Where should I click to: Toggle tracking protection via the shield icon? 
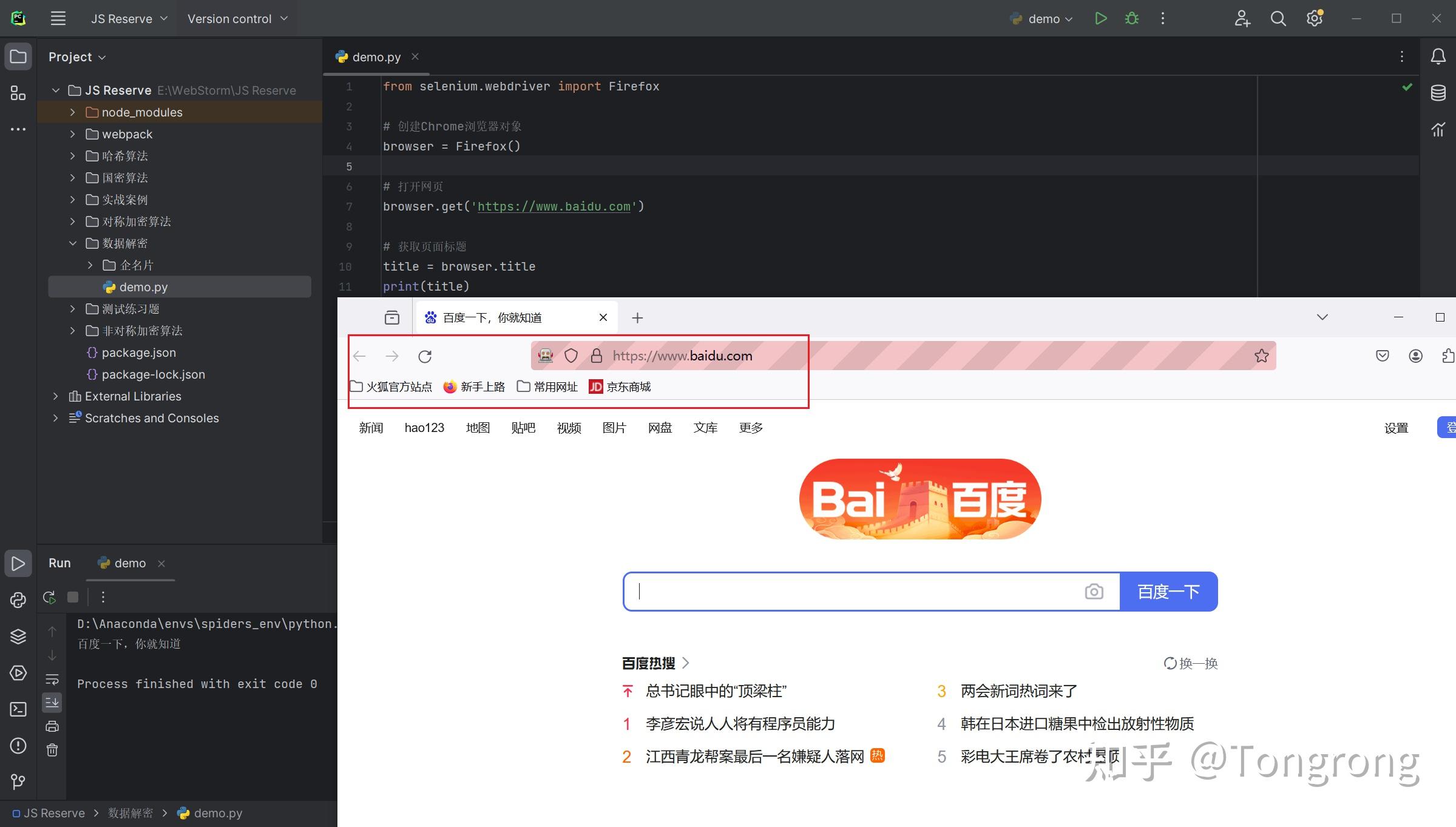571,356
